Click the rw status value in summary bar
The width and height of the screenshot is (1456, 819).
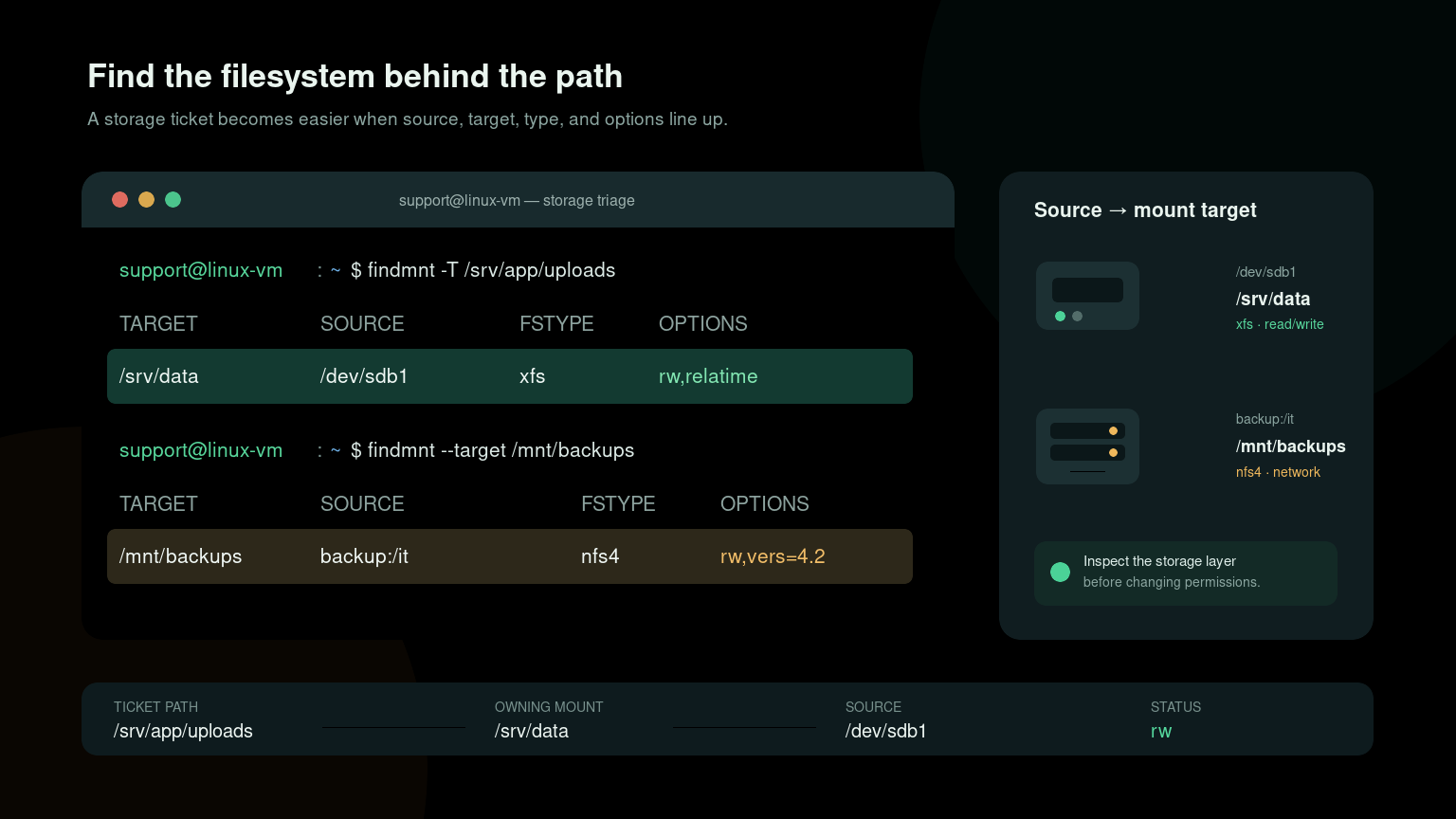click(x=1161, y=731)
